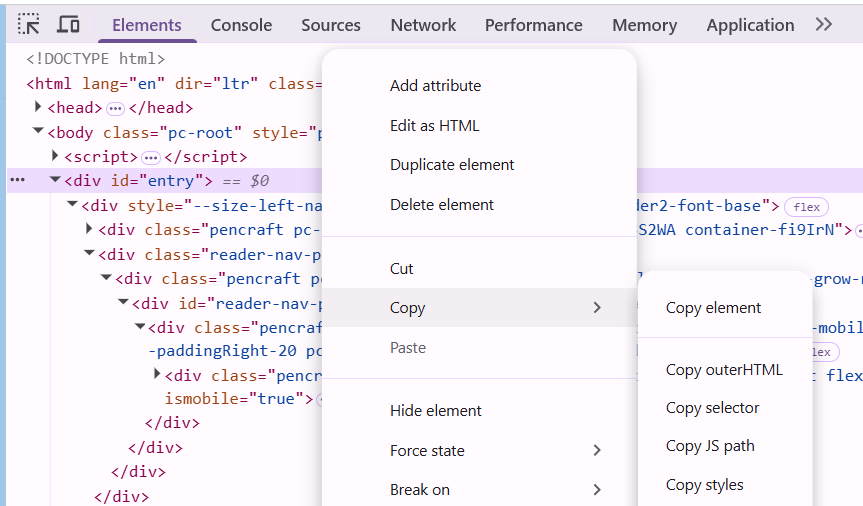Viewport: 863px width, 506px height.
Task: Expand the script element node
Action: [x=55, y=156]
